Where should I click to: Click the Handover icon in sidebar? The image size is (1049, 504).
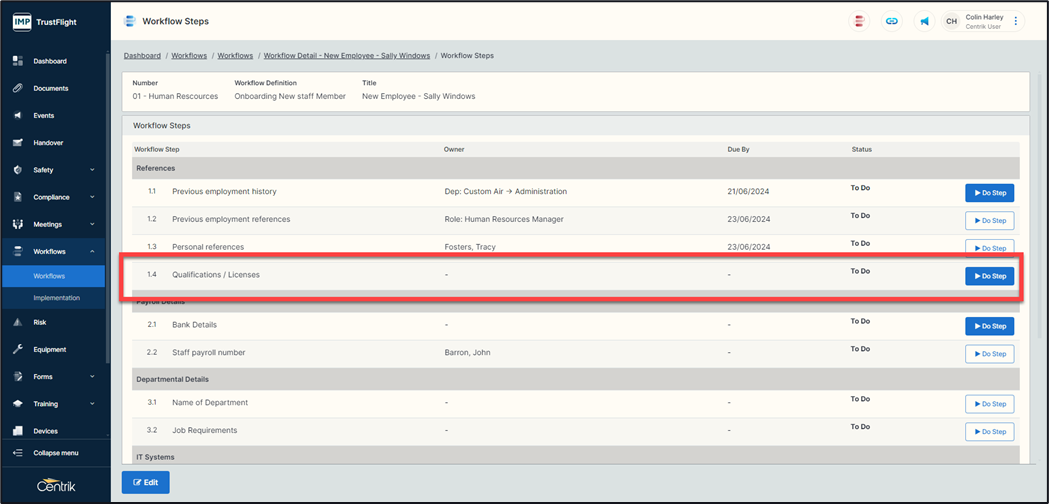pyautogui.click(x=18, y=143)
